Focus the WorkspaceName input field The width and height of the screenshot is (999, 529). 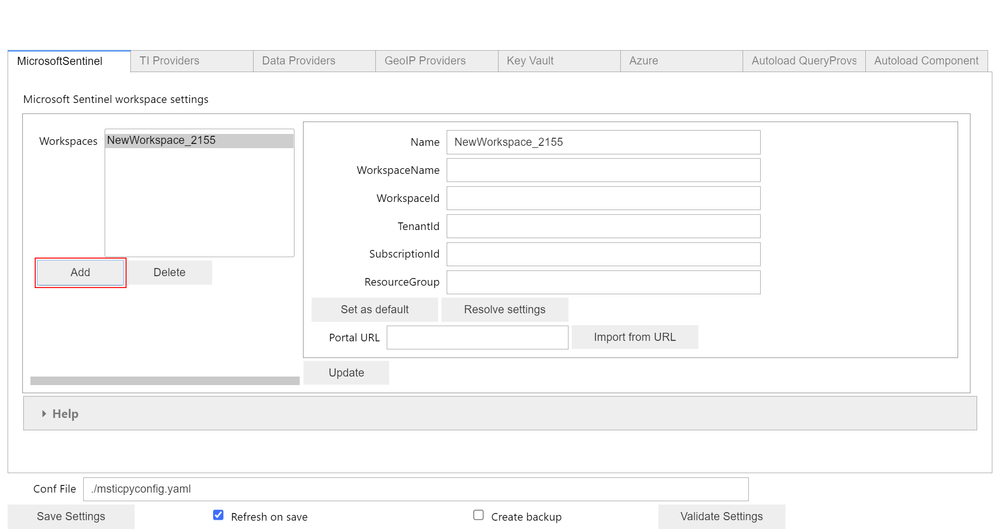pos(603,170)
